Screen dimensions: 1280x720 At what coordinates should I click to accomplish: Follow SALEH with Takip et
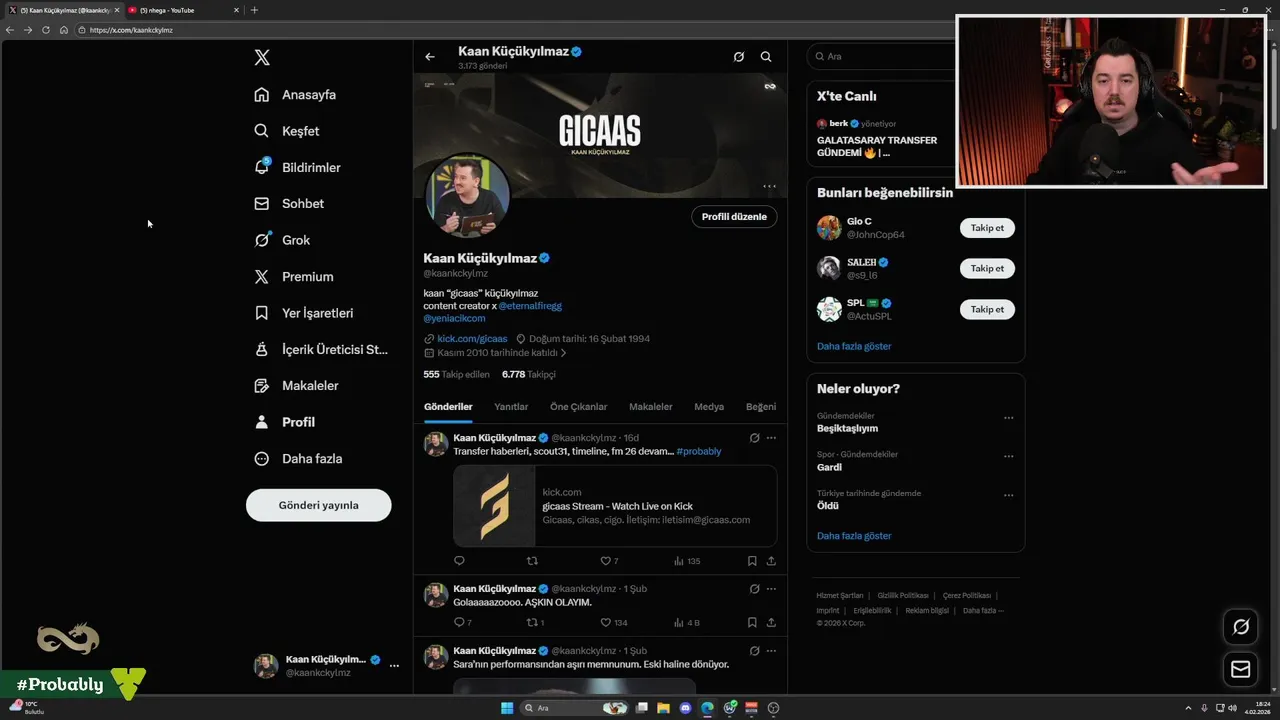click(987, 269)
